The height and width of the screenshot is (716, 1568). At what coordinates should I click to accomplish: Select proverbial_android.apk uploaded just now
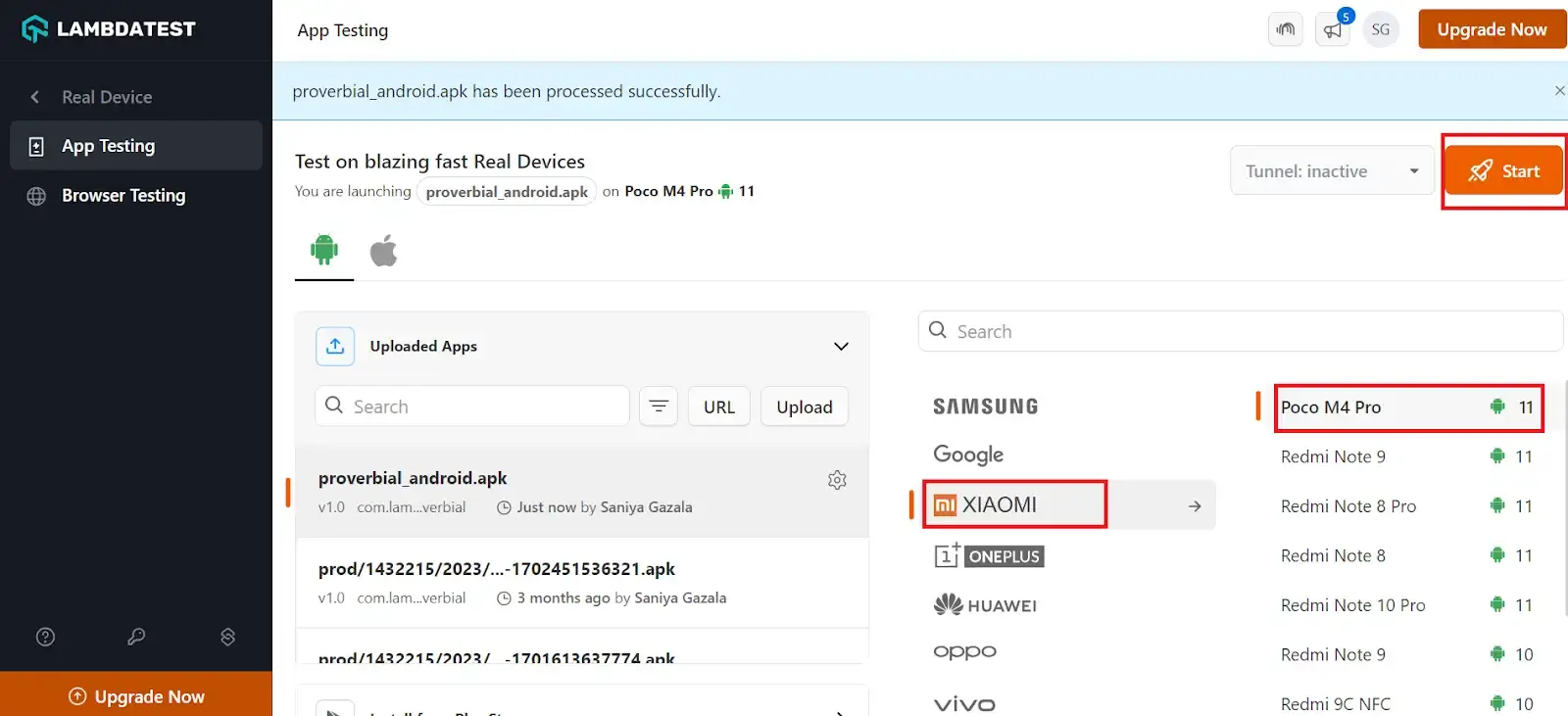point(582,492)
